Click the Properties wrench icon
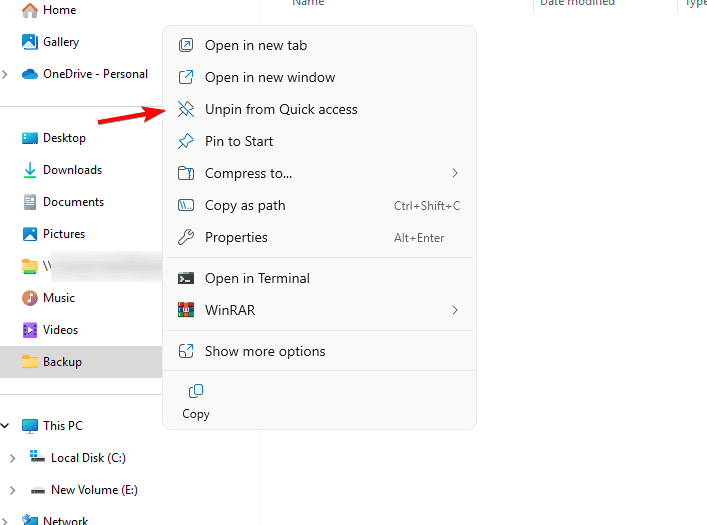 (186, 237)
